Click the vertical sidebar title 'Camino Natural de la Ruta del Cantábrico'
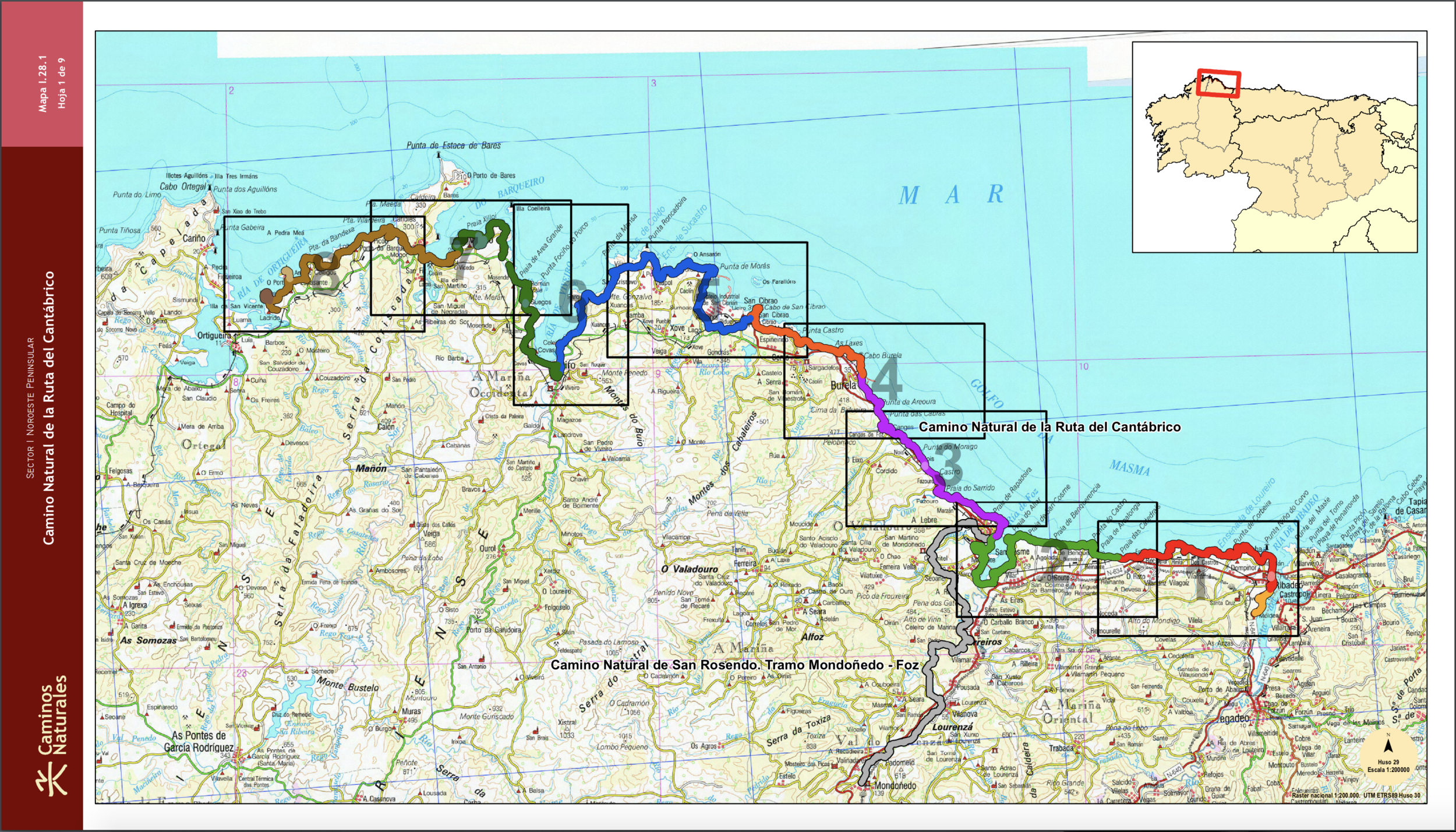 click(x=49, y=408)
